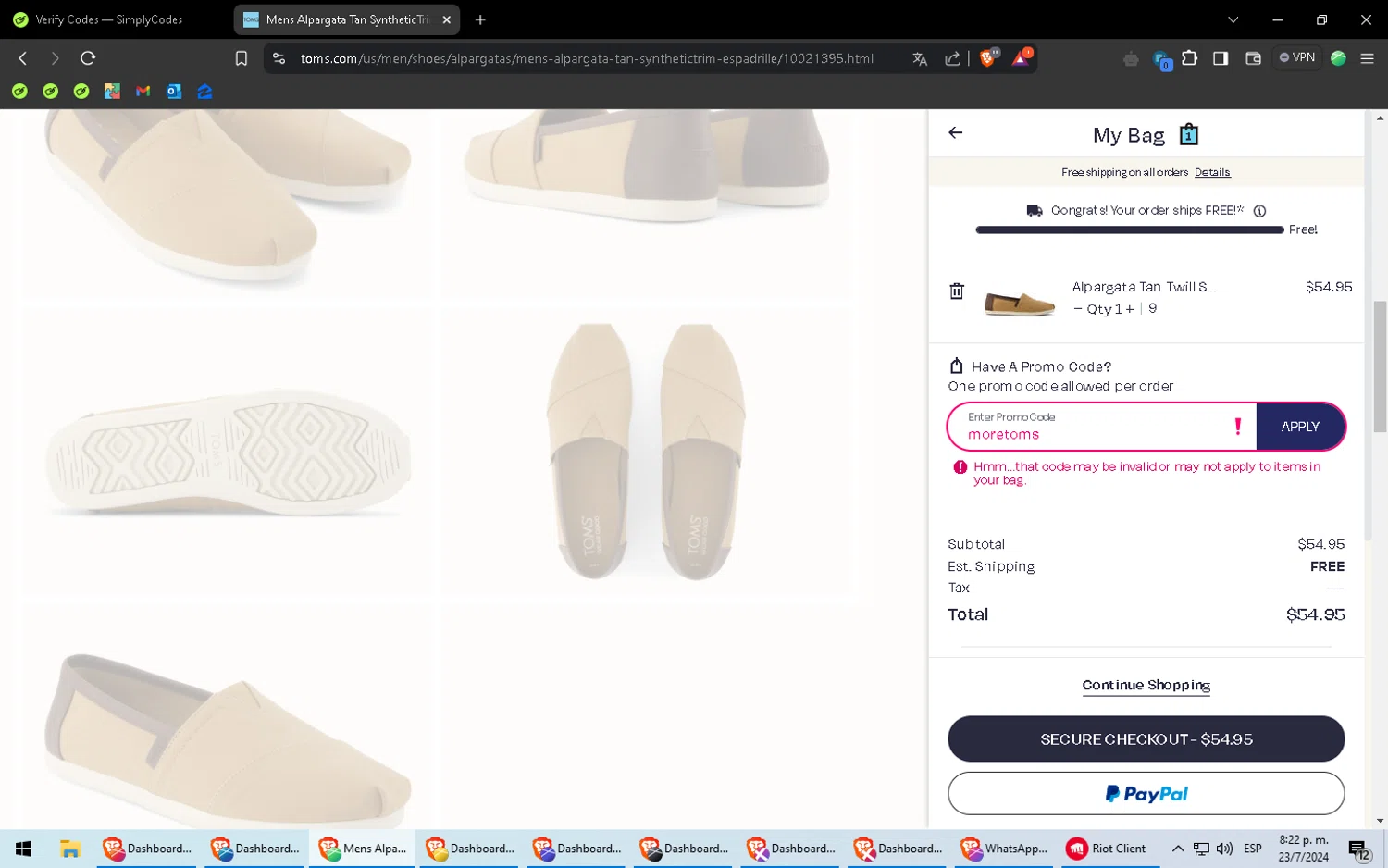
Task: Click the Est. Shipping FREE value
Action: [x=1327, y=566]
